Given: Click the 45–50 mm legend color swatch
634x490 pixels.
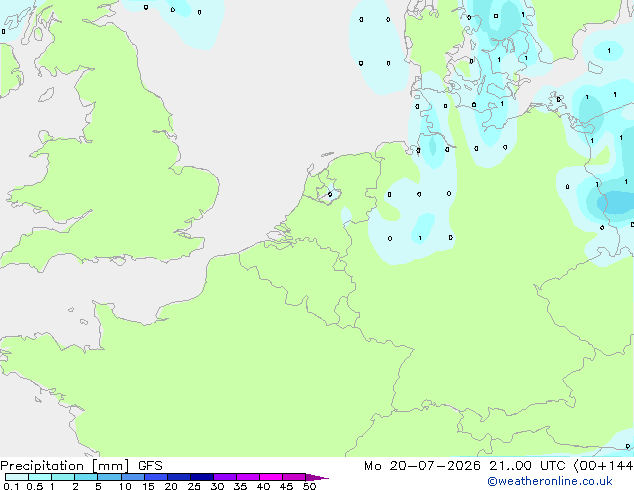Looking at the screenshot, I should [294, 477].
